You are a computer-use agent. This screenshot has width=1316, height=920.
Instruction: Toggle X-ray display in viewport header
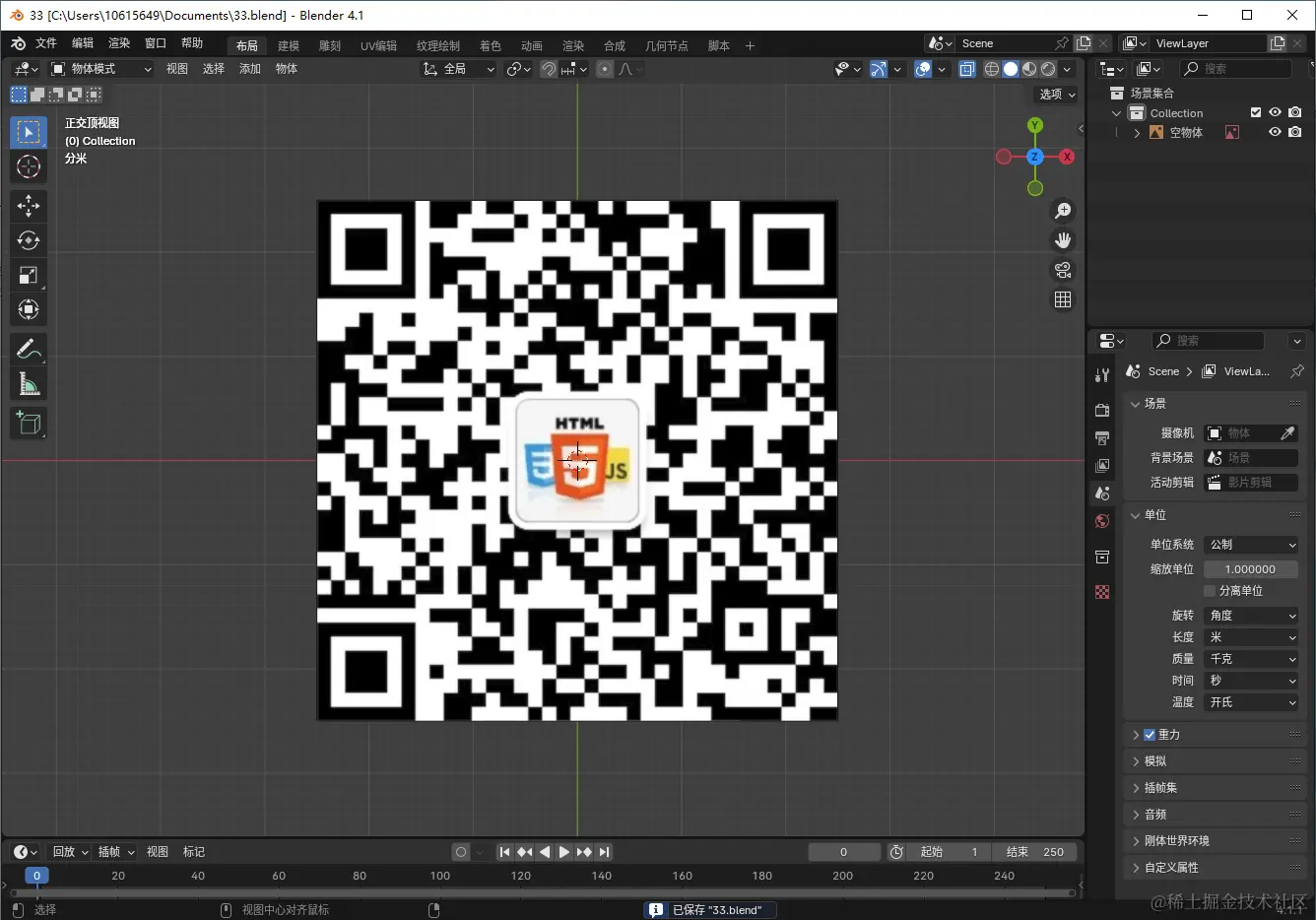tap(966, 69)
